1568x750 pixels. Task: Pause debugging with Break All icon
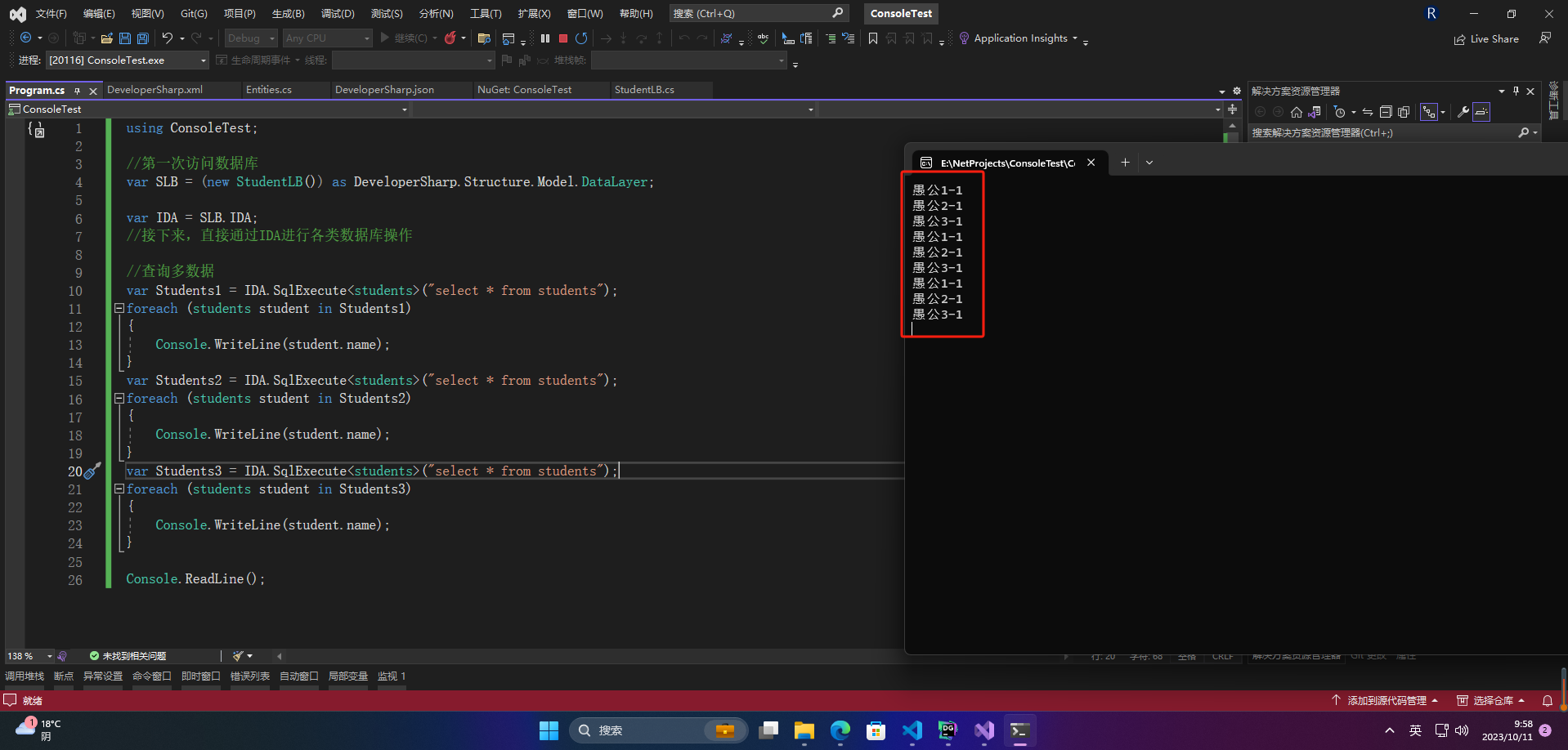click(x=545, y=38)
